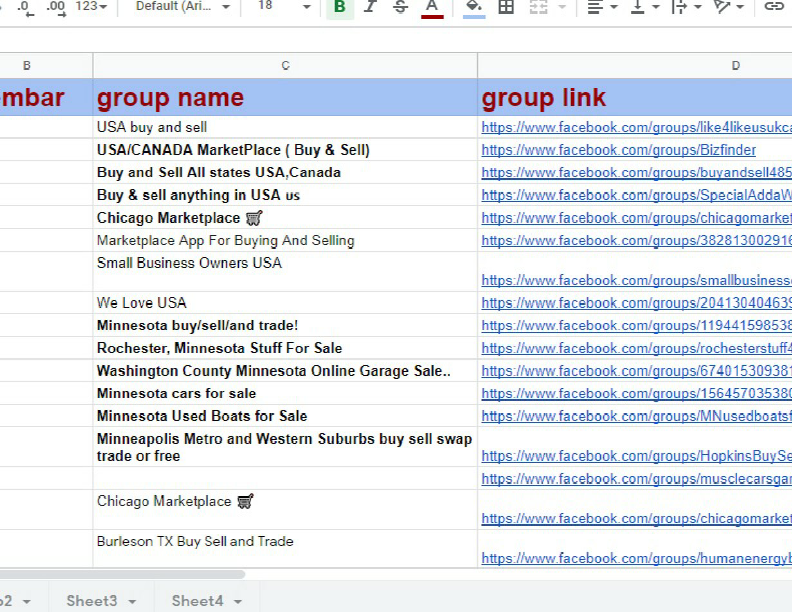The image size is (792, 612).
Task: Select 'Minnesota Used Boats for Sale' cell
Action: click(x=285, y=416)
